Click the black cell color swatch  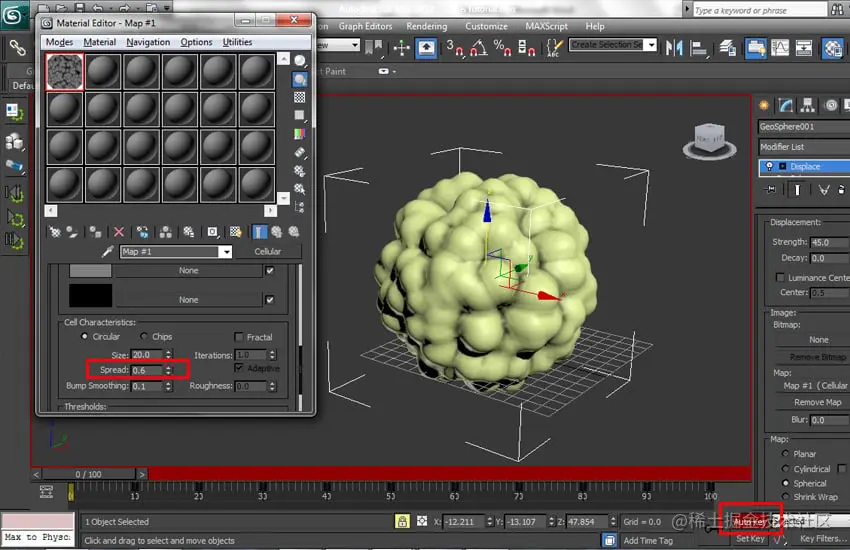point(91,296)
